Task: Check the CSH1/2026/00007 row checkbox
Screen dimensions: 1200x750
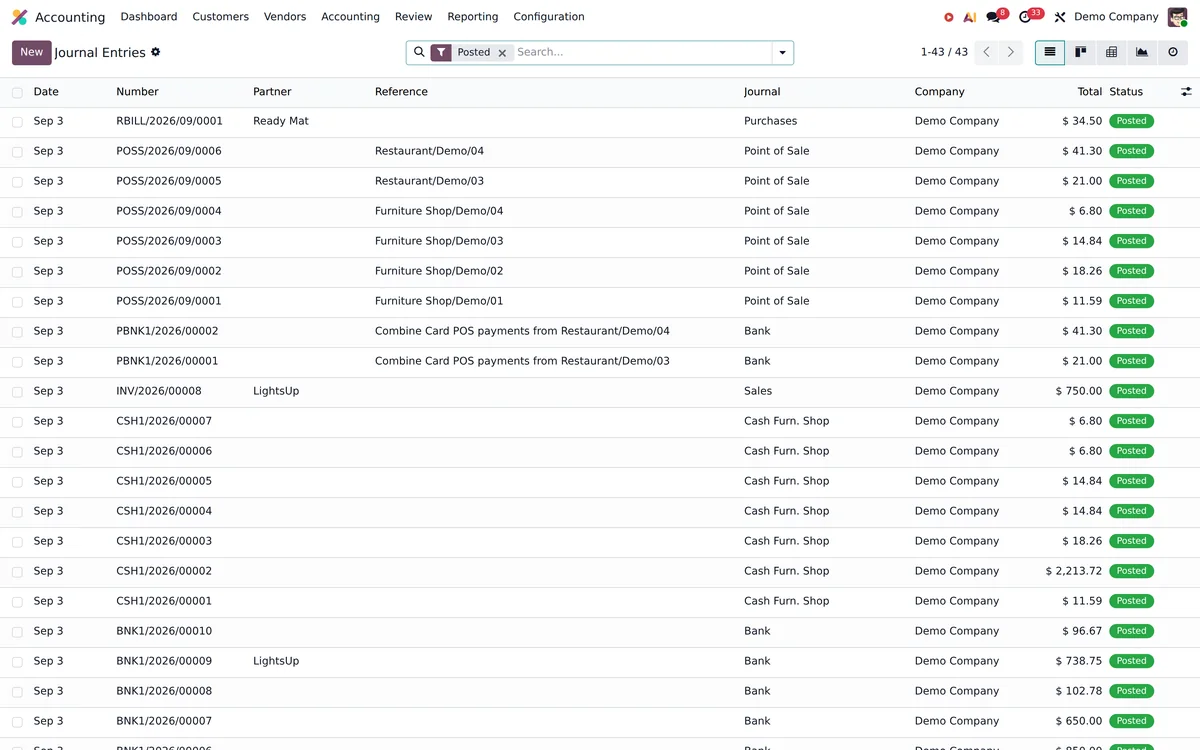Action: (x=17, y=422)
